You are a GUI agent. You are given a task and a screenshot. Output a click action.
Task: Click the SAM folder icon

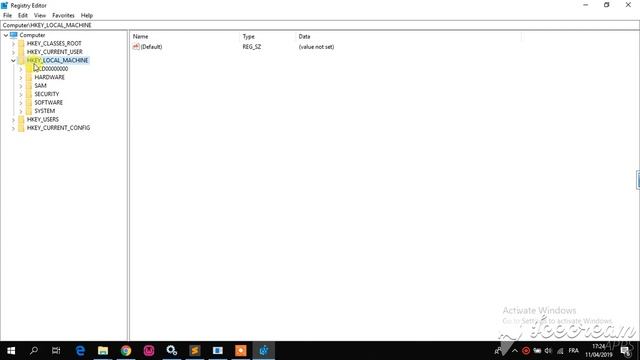pos(29,86)
